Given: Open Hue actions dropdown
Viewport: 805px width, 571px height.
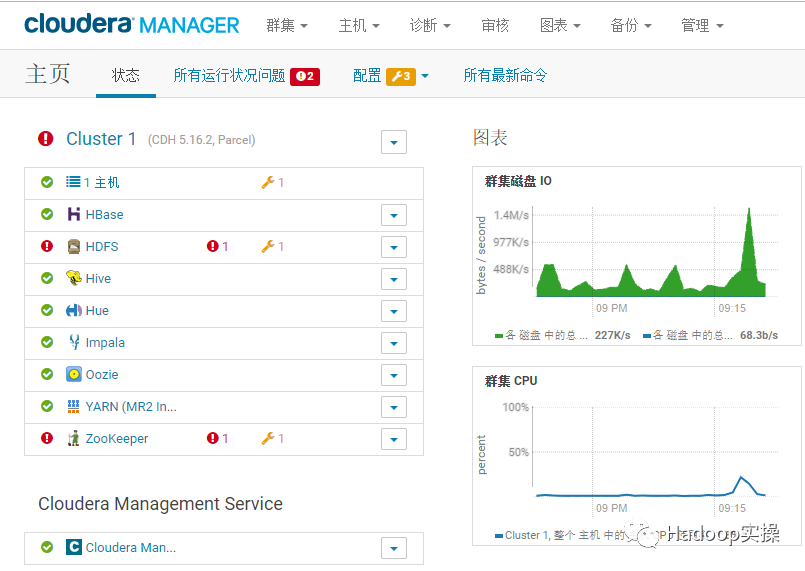Looking at the screenshot, I should tap(394, 311).
